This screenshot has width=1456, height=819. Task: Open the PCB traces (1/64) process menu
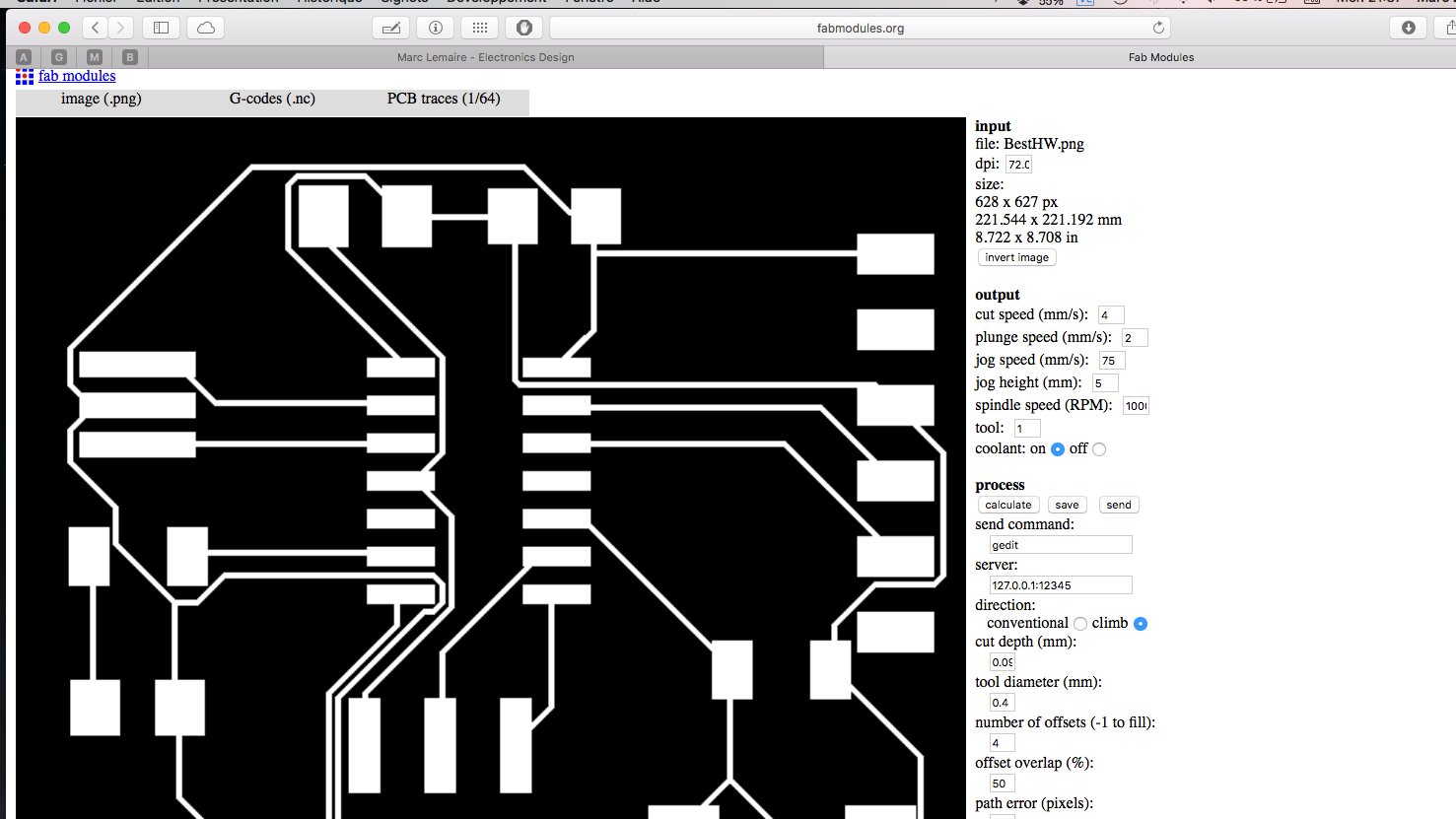tap(444, 99)
